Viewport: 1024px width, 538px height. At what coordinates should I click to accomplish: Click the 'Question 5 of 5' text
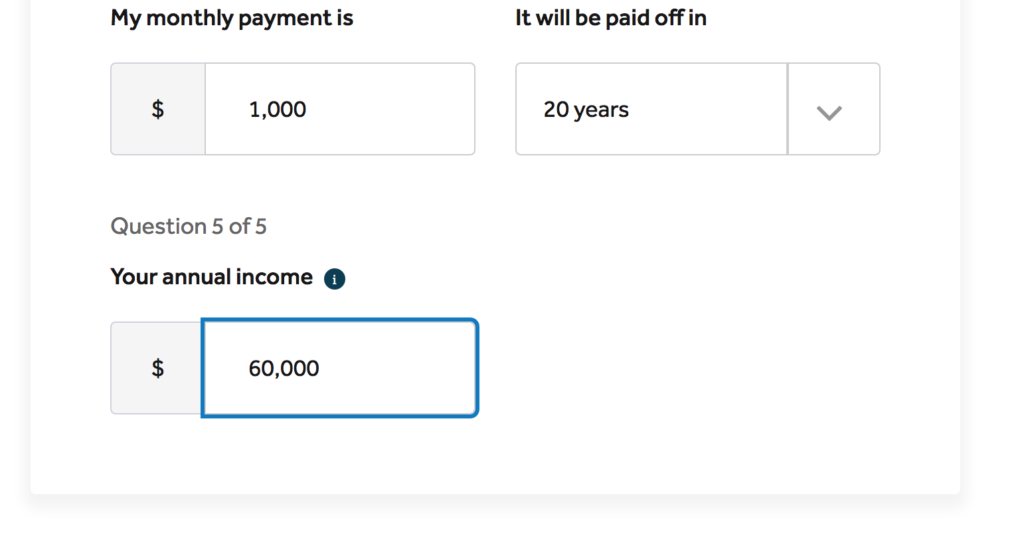(188, 226)
